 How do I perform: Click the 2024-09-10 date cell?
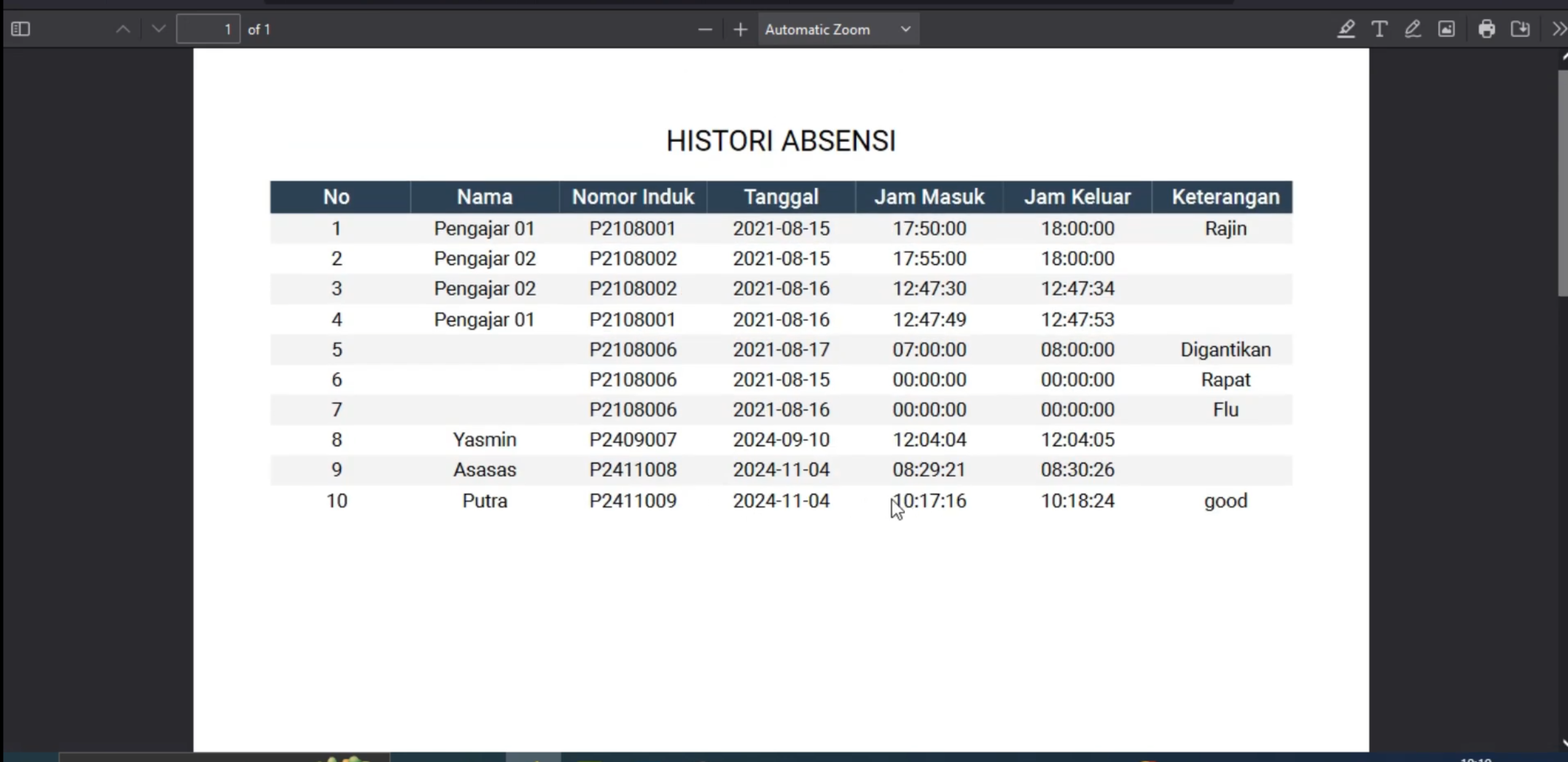(x=781, y=440)
